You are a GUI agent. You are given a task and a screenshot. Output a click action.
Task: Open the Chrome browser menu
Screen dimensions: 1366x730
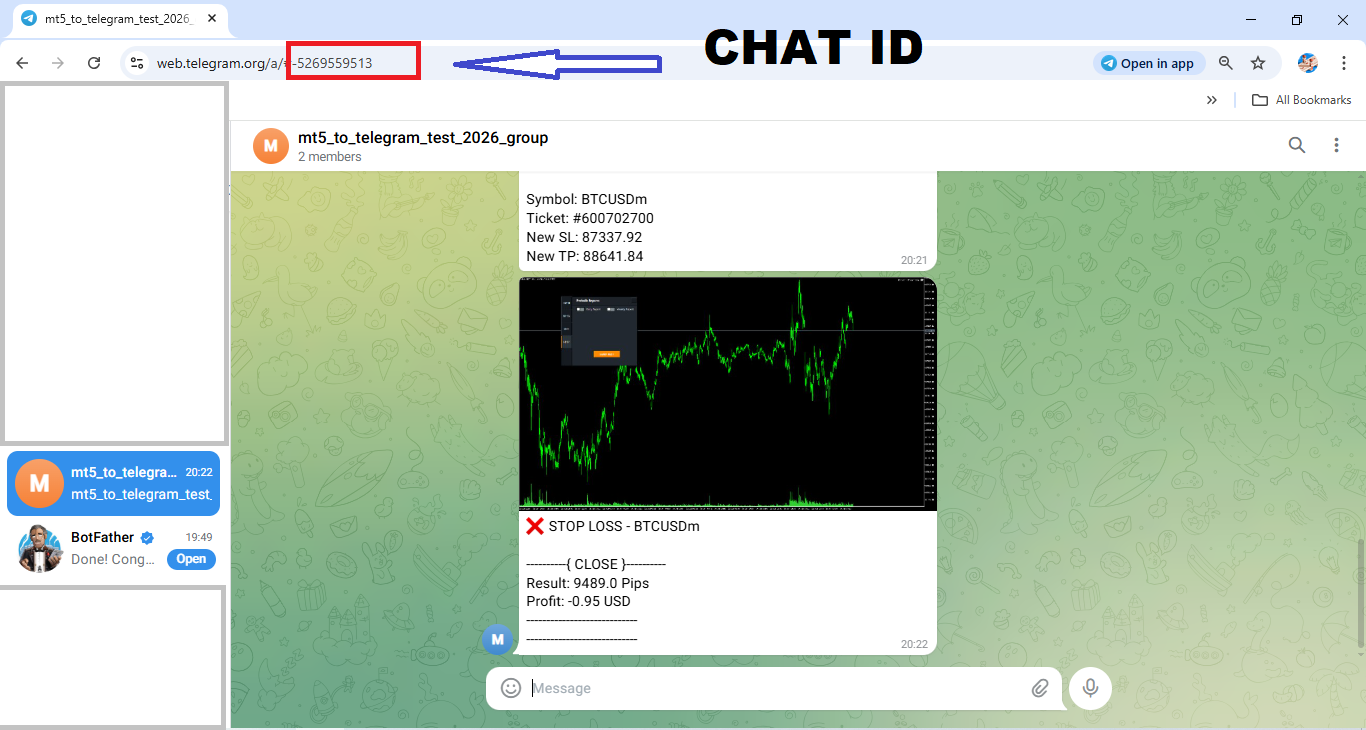(1344, 62)
